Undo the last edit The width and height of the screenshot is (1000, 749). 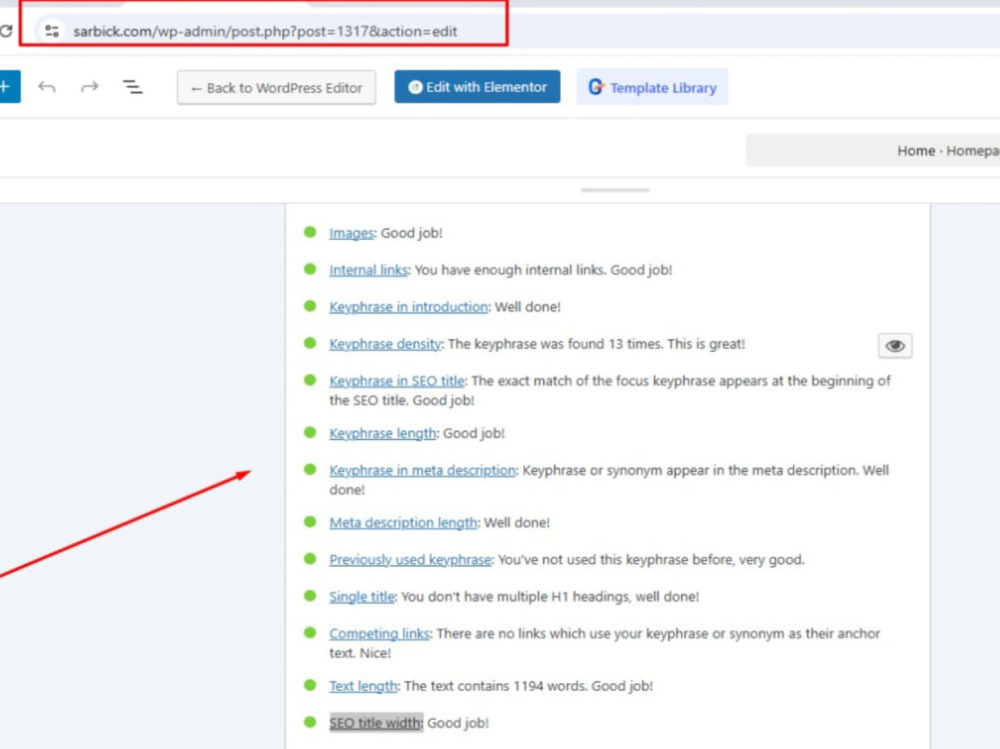pos(47,87)
